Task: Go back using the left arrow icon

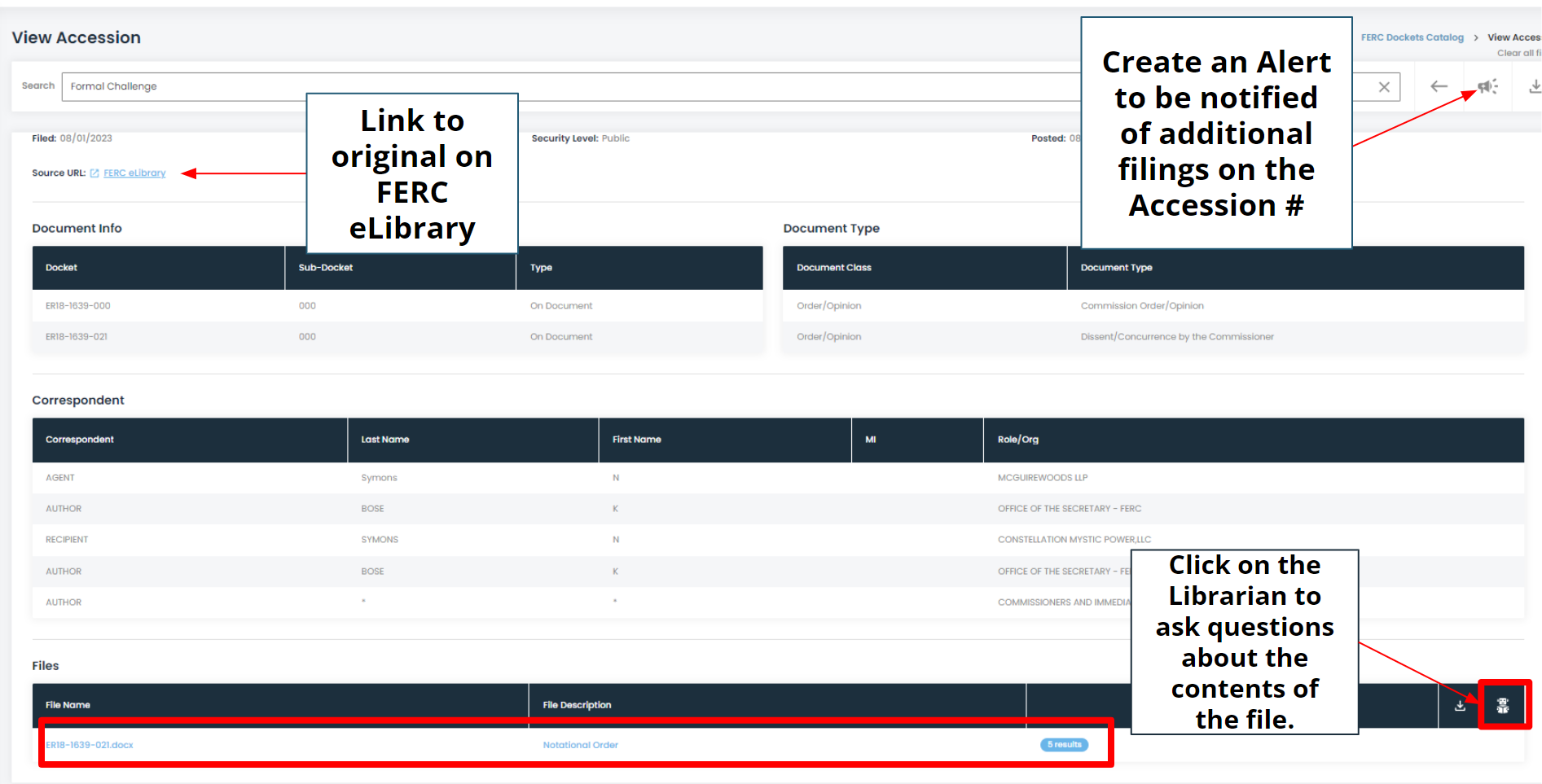Action: 1439,86
